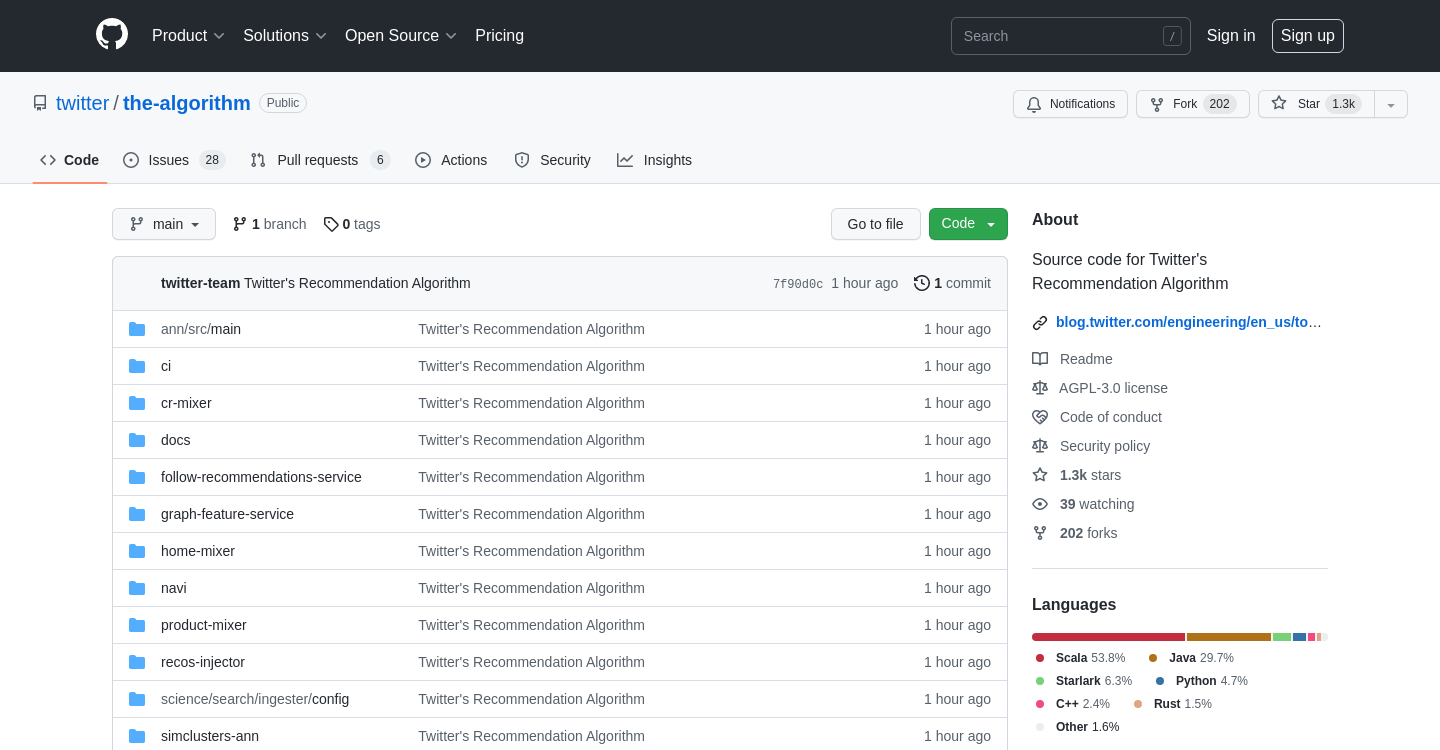
Task: Open the AGPL-3.0 license link
Action: [x=1113, y=388]
